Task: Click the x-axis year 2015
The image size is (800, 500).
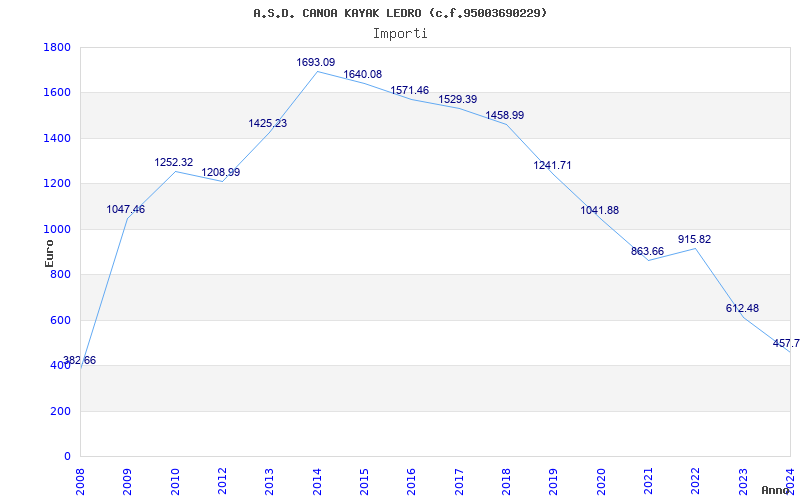Action: click(364, 482)
